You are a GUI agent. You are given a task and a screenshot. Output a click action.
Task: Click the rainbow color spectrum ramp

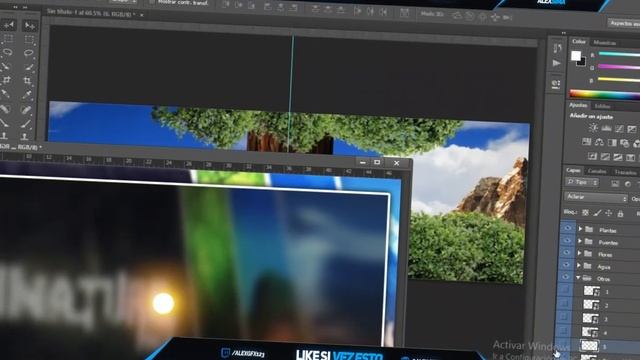pyautogui.click(x=604, y=94)
